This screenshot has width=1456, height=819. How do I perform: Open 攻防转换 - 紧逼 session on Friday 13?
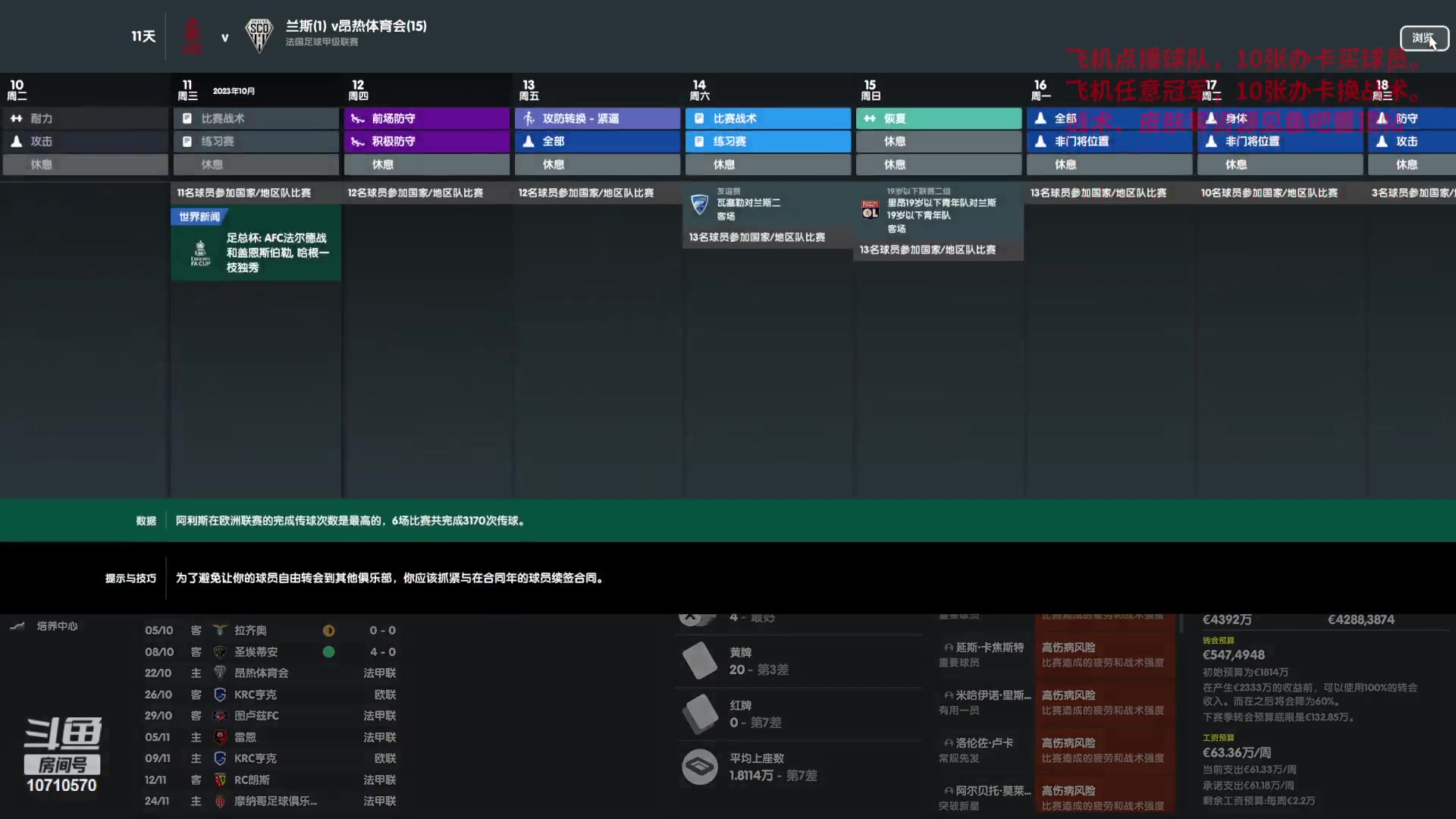click(597, 118)
